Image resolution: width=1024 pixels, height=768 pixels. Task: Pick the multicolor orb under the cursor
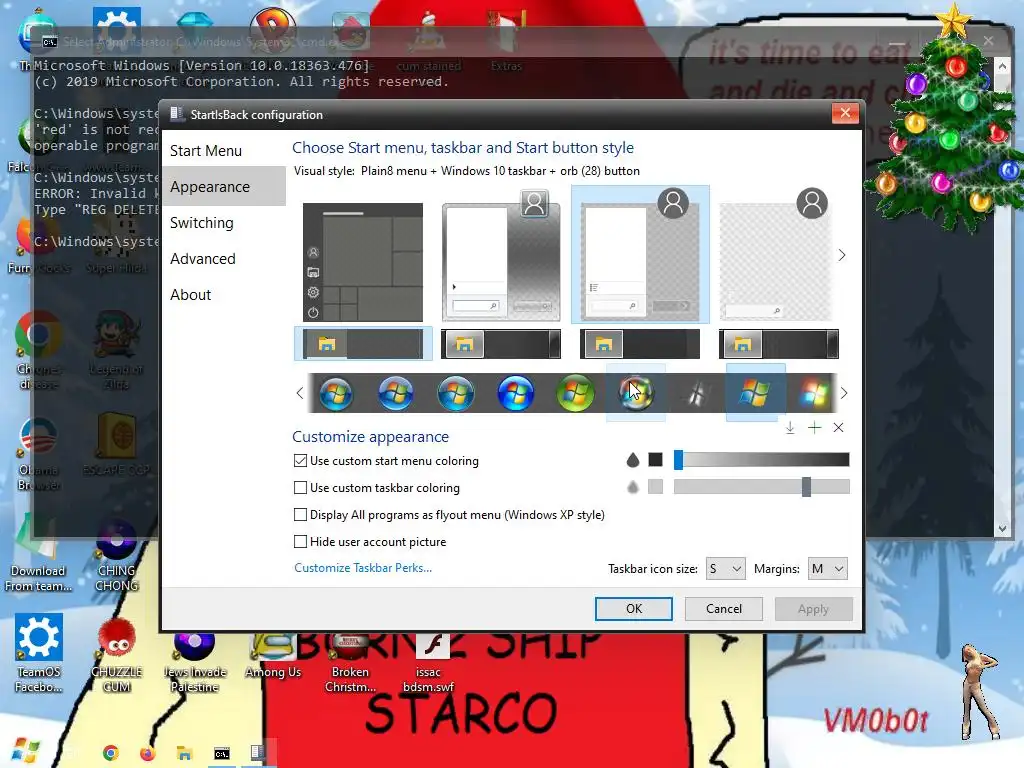click(x=635, y=394)
